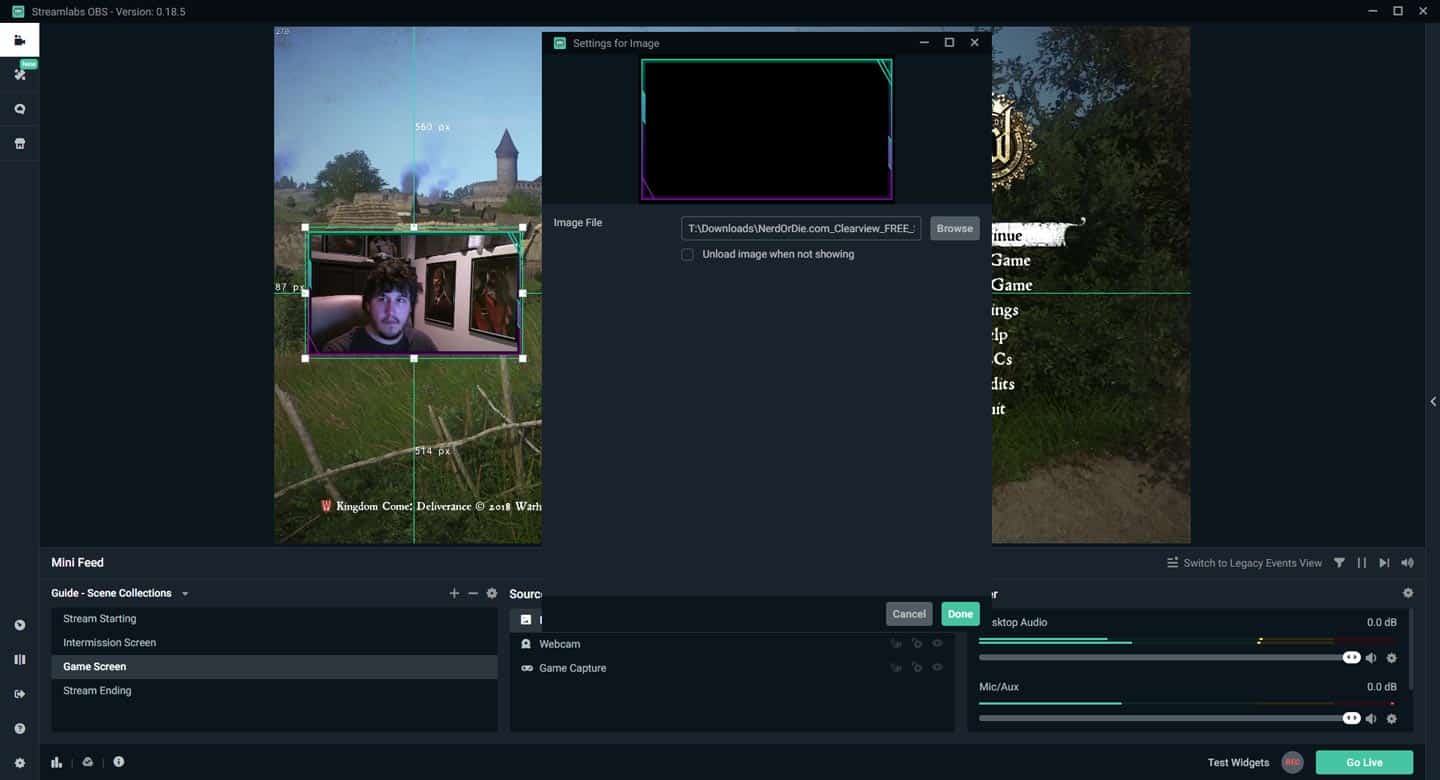Expand the Guide - Scene Collections dropdown
This screenshot has width=1440, height=780.
tap(185, 594)
